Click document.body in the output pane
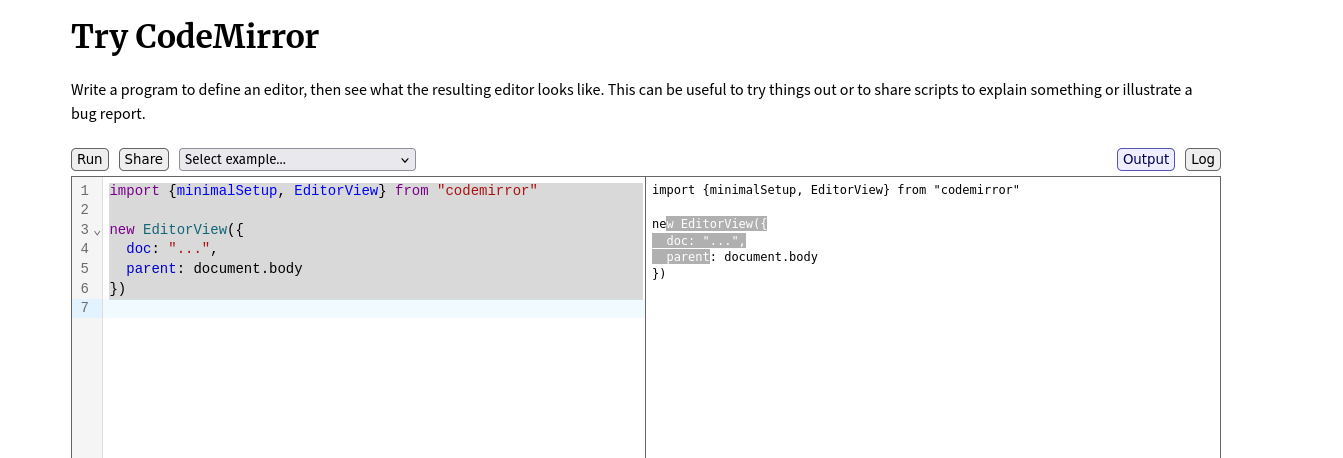 pyautogui.click(x=770, y=257)
